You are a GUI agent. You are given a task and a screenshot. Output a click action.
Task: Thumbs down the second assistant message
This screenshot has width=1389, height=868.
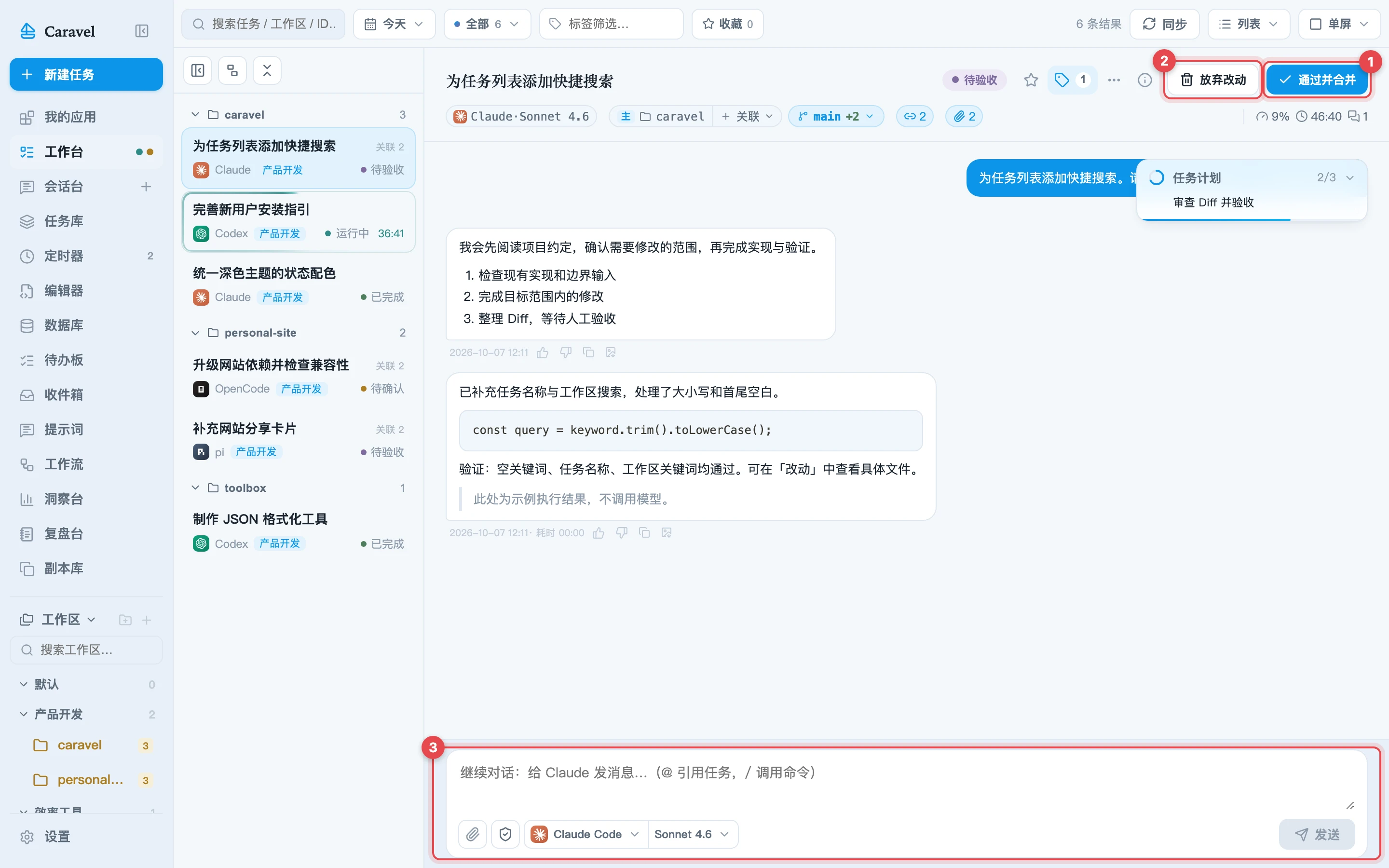[622, 533]
